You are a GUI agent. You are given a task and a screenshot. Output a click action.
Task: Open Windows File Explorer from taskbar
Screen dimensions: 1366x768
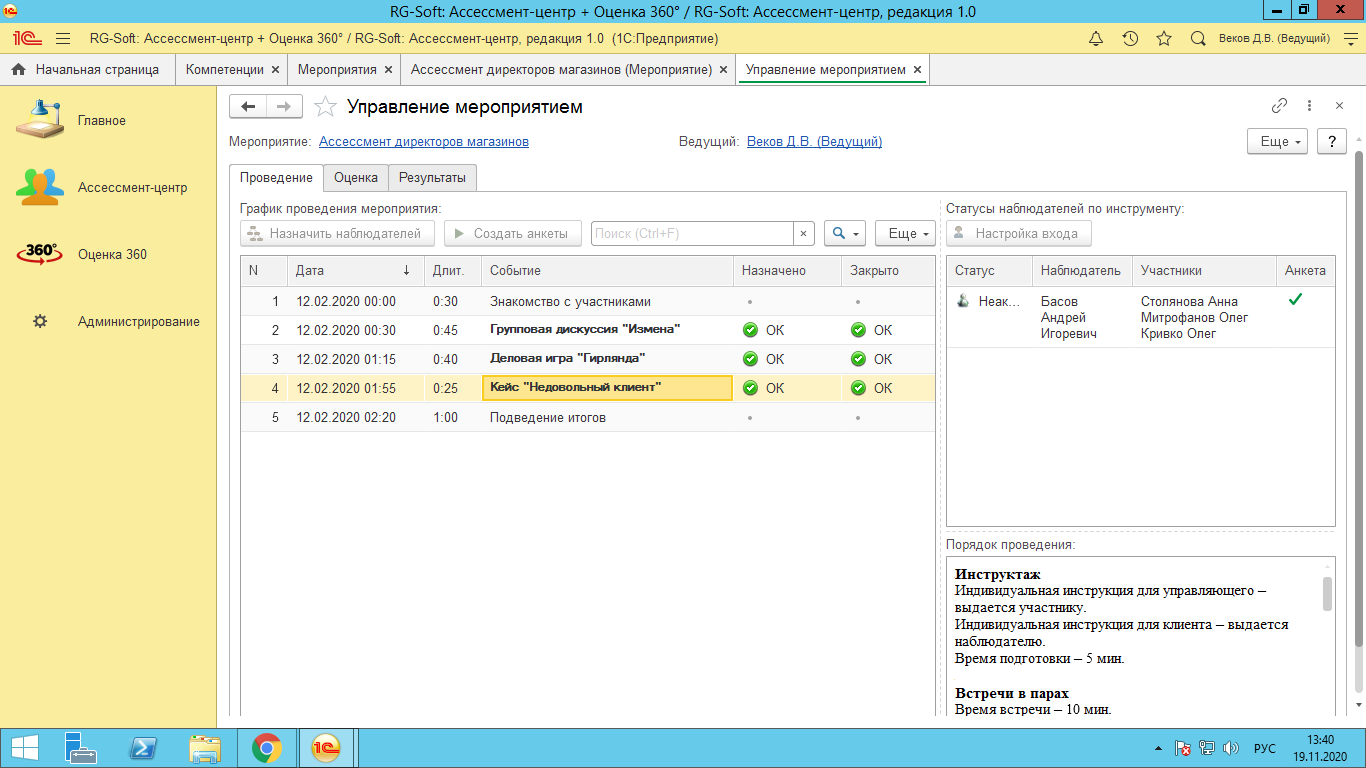(x=205, y=748)
